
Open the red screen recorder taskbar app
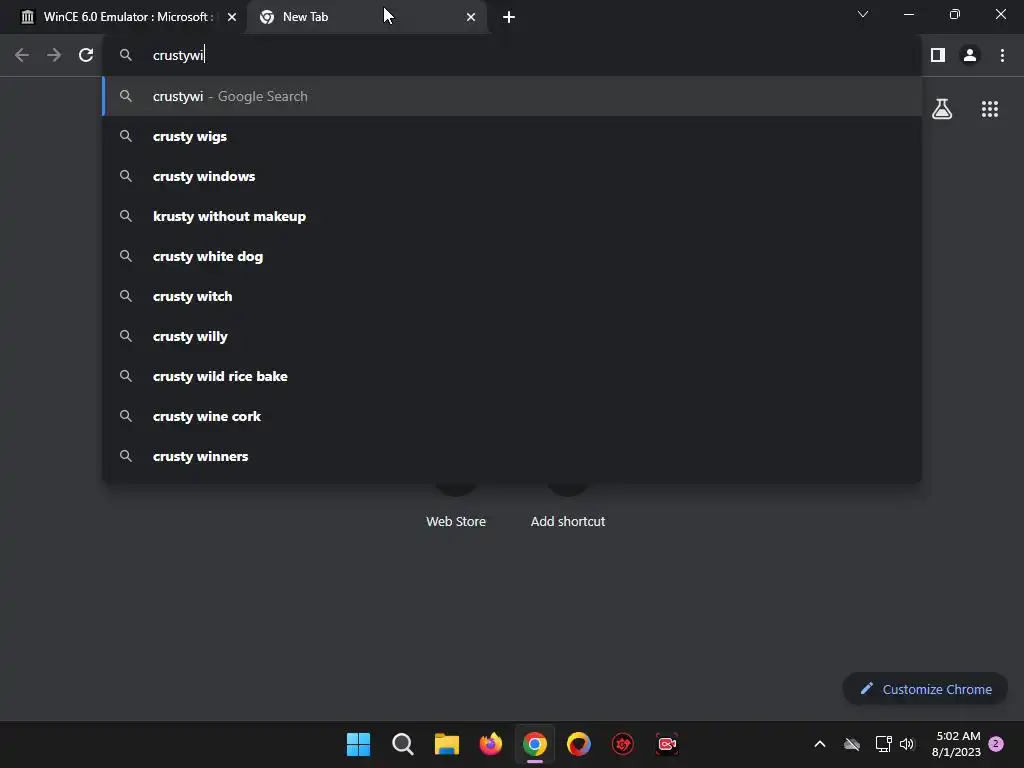coord(667,744)
